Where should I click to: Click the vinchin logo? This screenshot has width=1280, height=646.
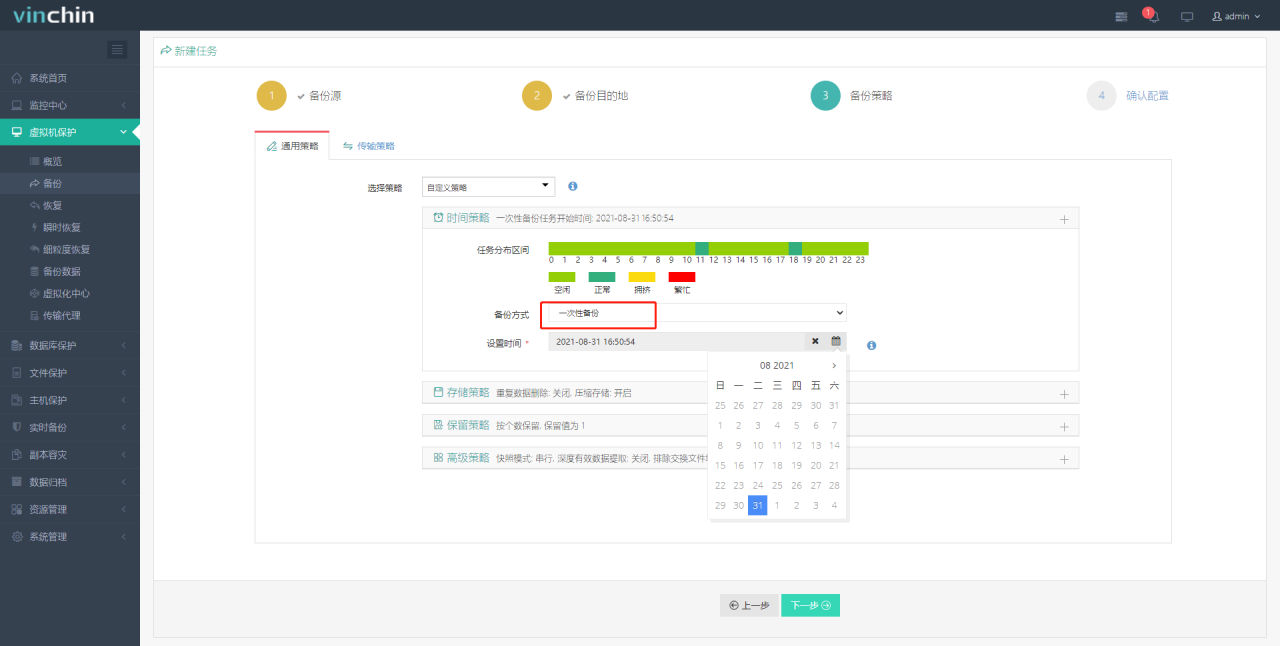[53, 15]
